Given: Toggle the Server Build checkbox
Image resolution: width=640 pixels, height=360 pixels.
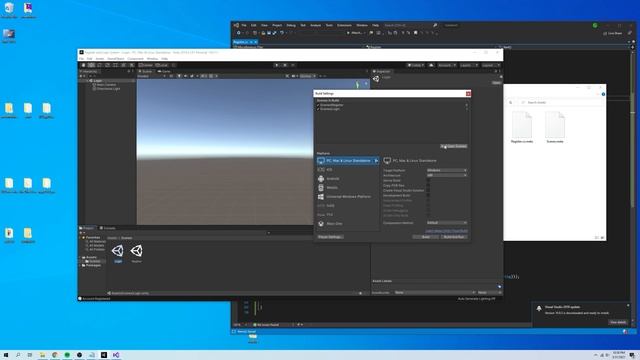Looking at the screenshot, I should coord(428,180).
